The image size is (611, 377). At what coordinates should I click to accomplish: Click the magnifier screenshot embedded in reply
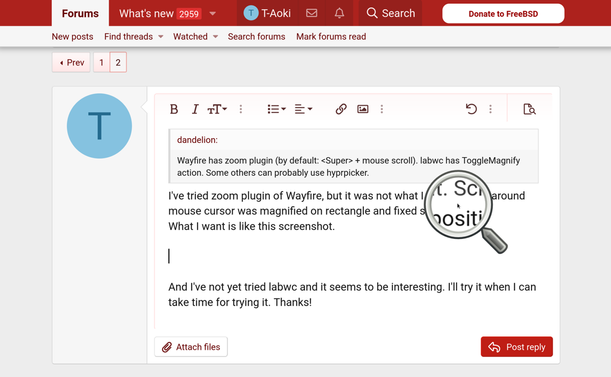click(x=466, y=212)
